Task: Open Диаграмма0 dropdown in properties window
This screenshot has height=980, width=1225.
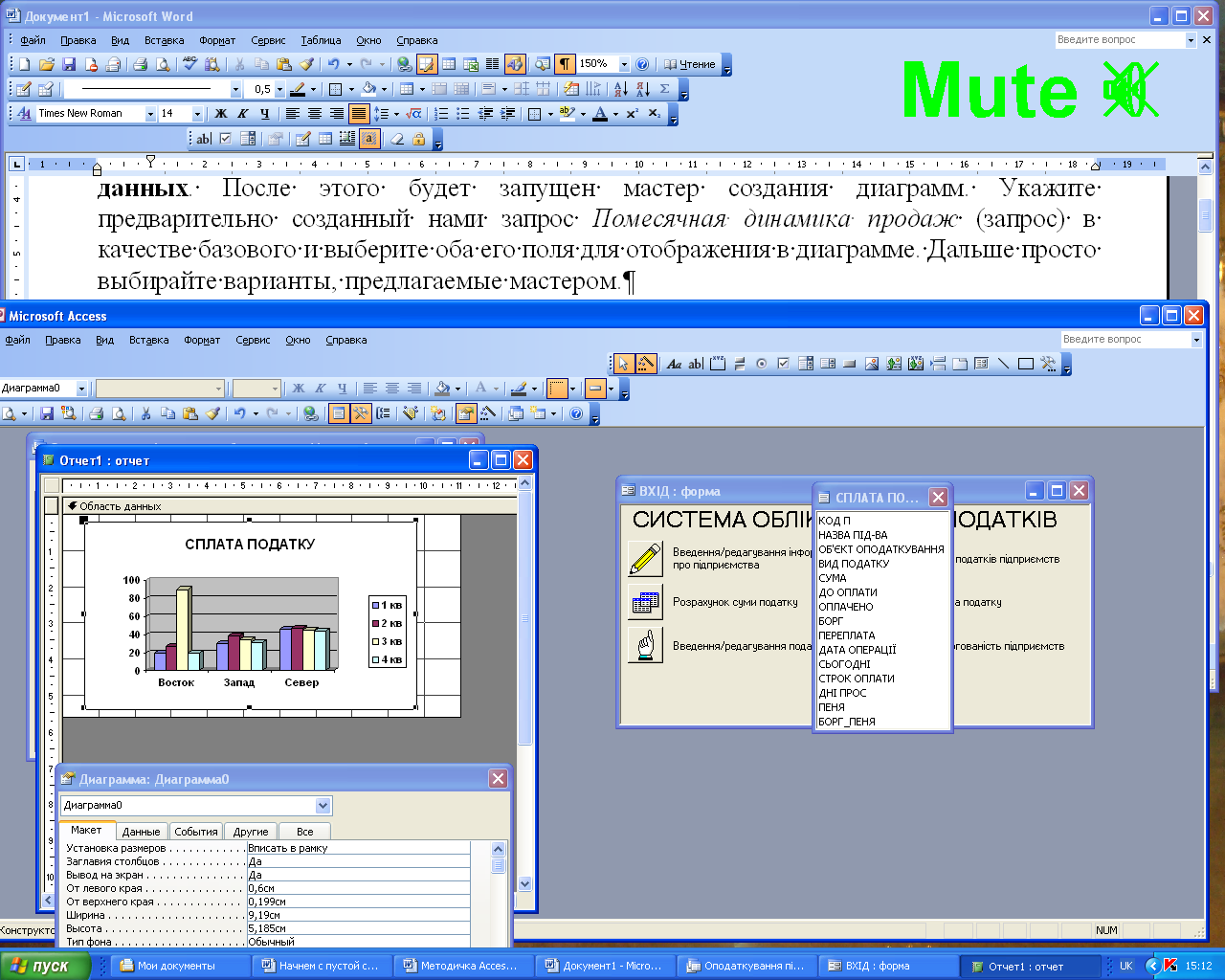Action: (323, 806)
